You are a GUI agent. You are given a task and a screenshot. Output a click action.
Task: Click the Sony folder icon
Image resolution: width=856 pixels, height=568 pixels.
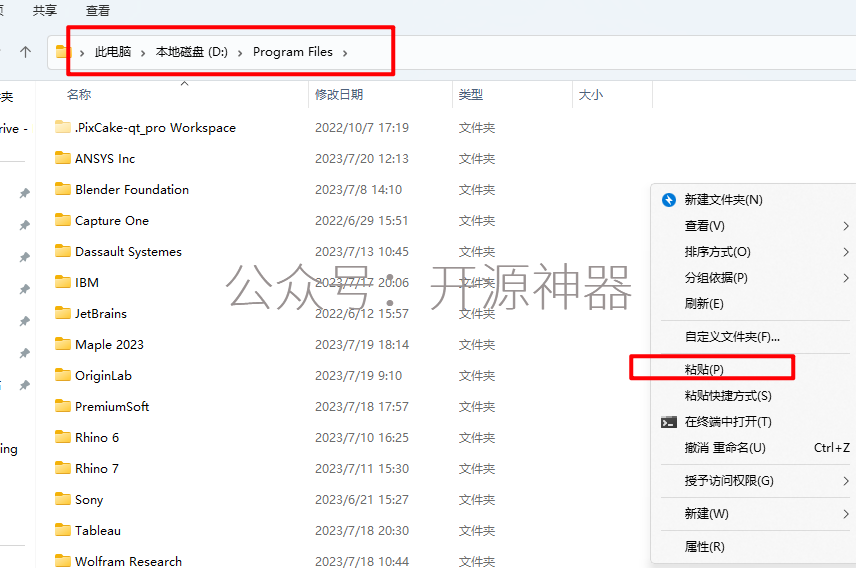pyautogui.click(x=63, y=499)
